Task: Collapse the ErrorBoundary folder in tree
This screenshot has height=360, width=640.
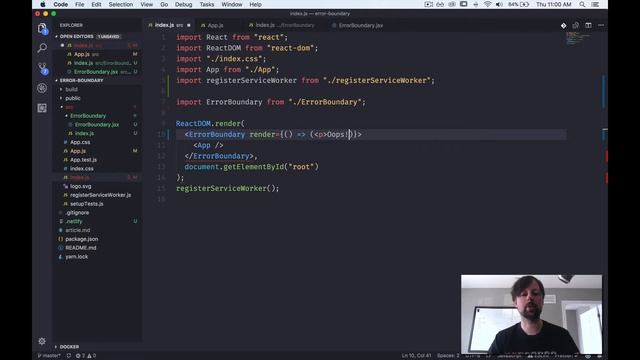Action: click(x=88, y=116)
